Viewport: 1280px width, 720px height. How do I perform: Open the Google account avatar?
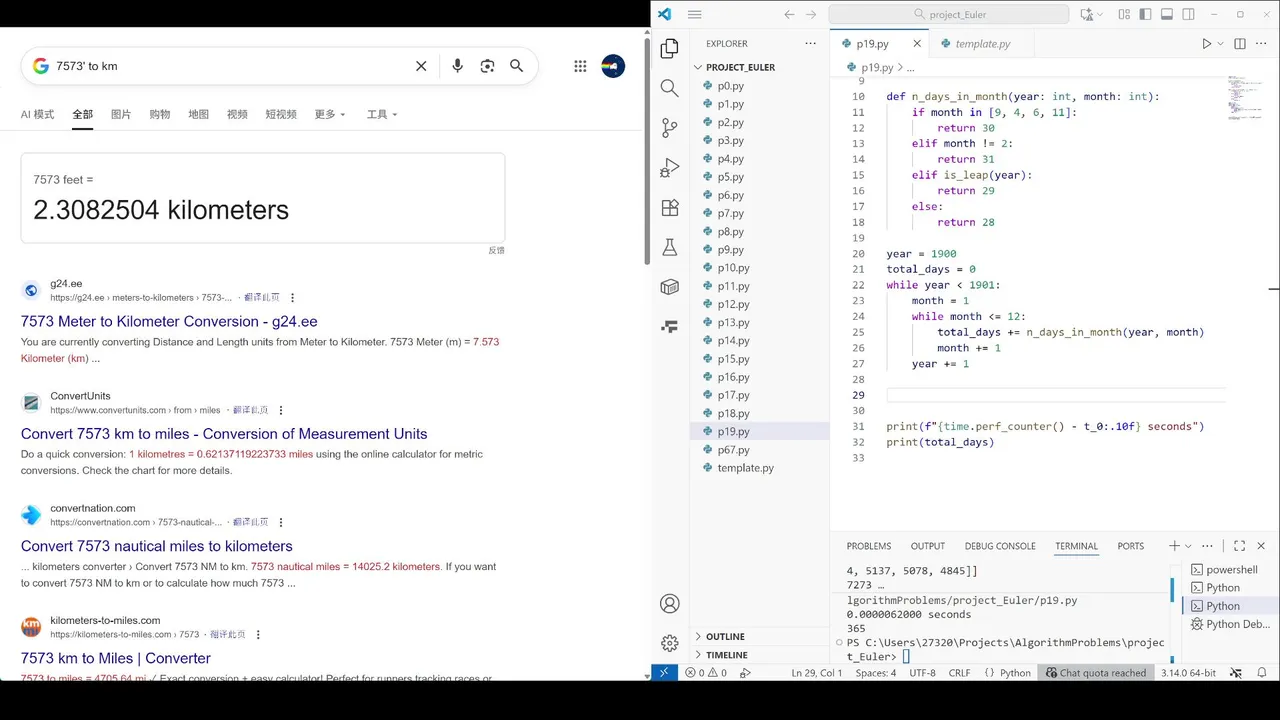click(613, 66)
